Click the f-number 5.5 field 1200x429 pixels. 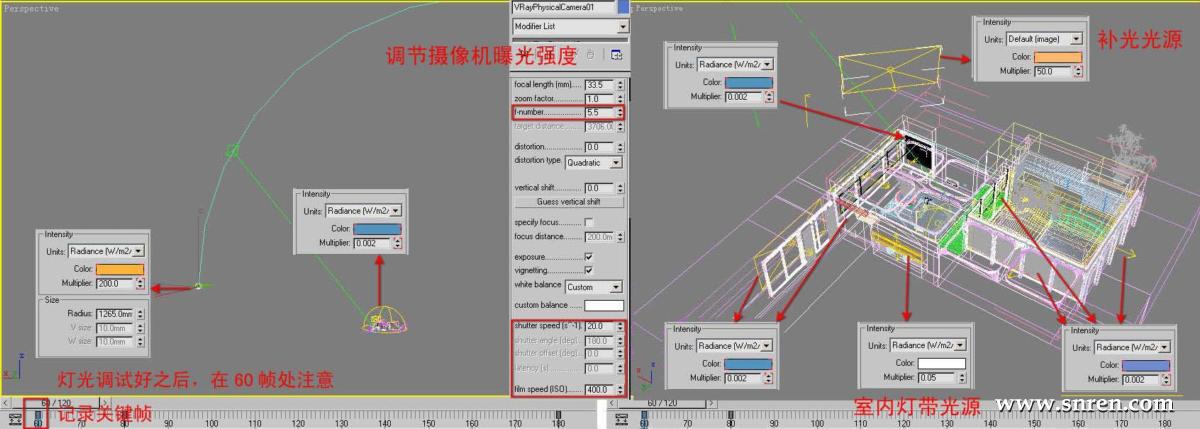coord(599,113)
